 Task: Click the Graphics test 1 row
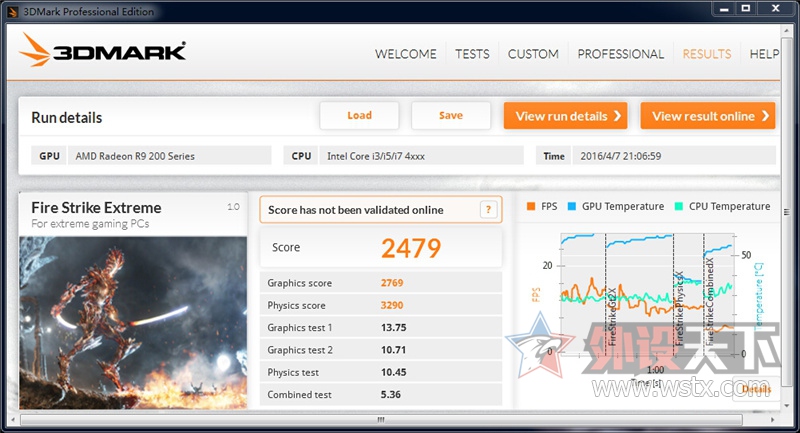pos(381,327)
